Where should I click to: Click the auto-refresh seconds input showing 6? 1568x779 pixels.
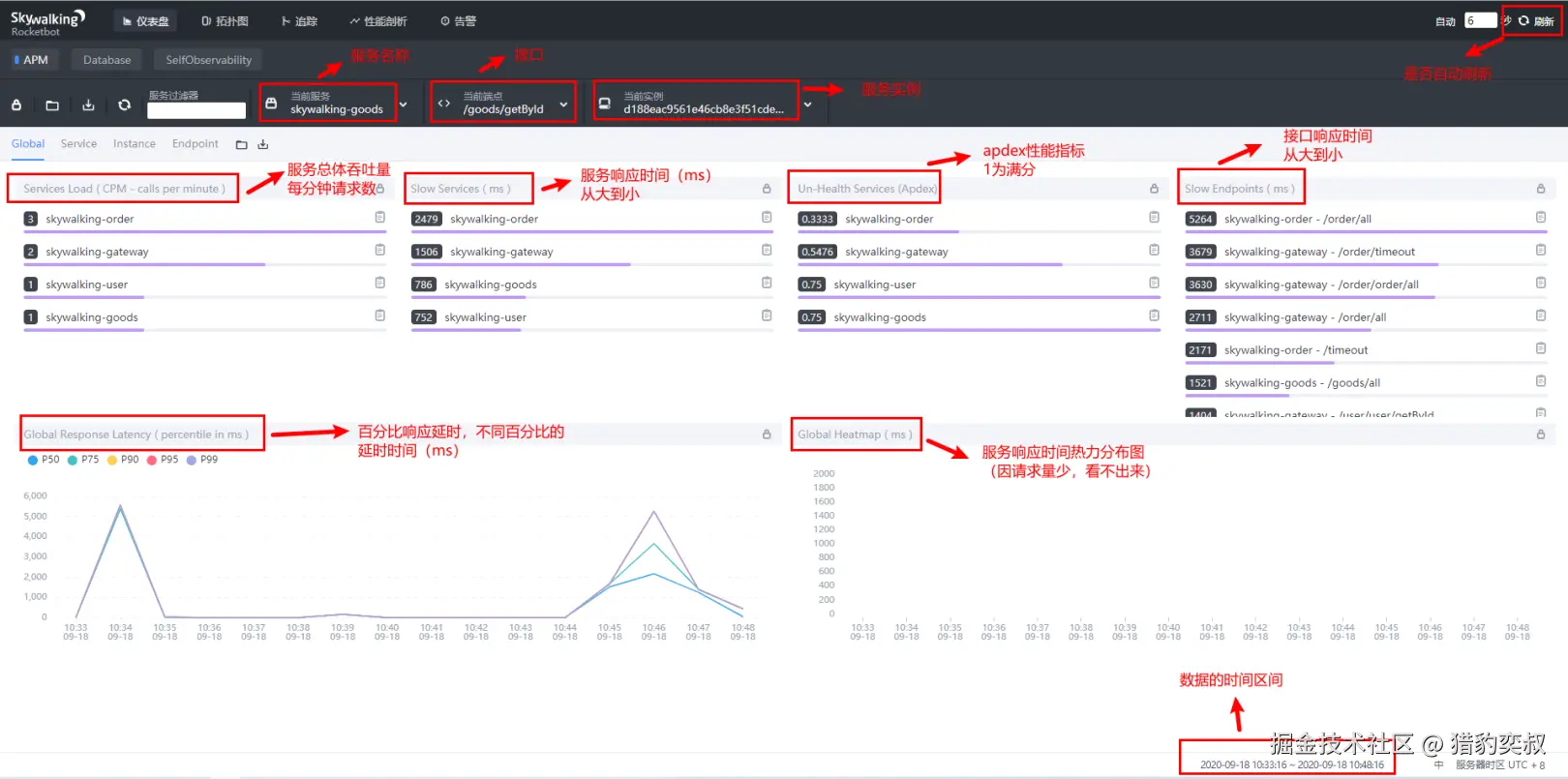coord(1480,20)
